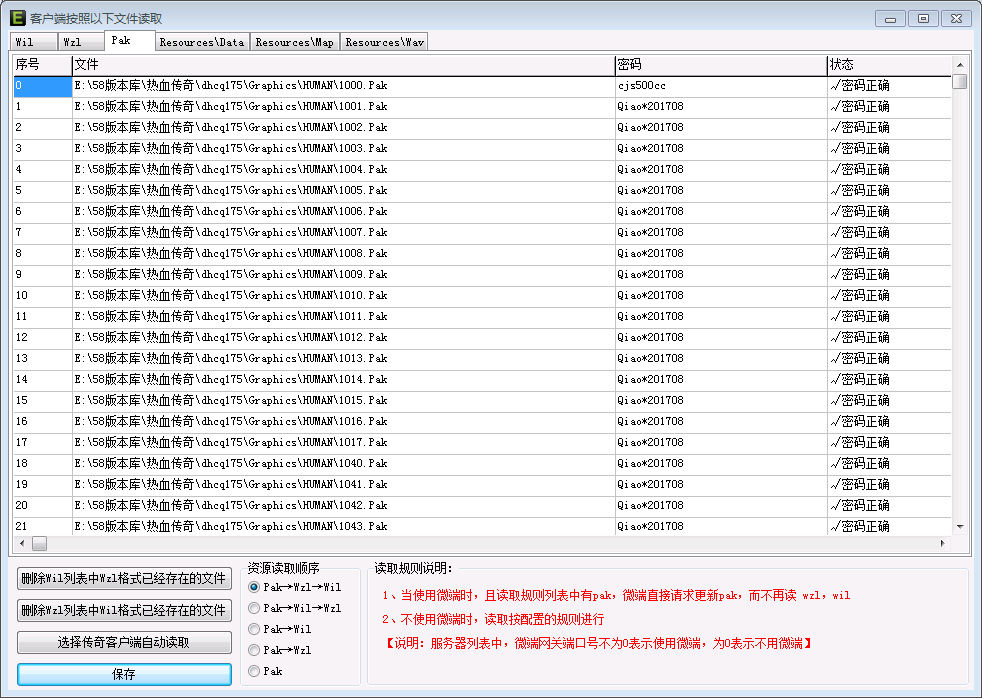Open the Resources\Map tab

pos(294,42)
